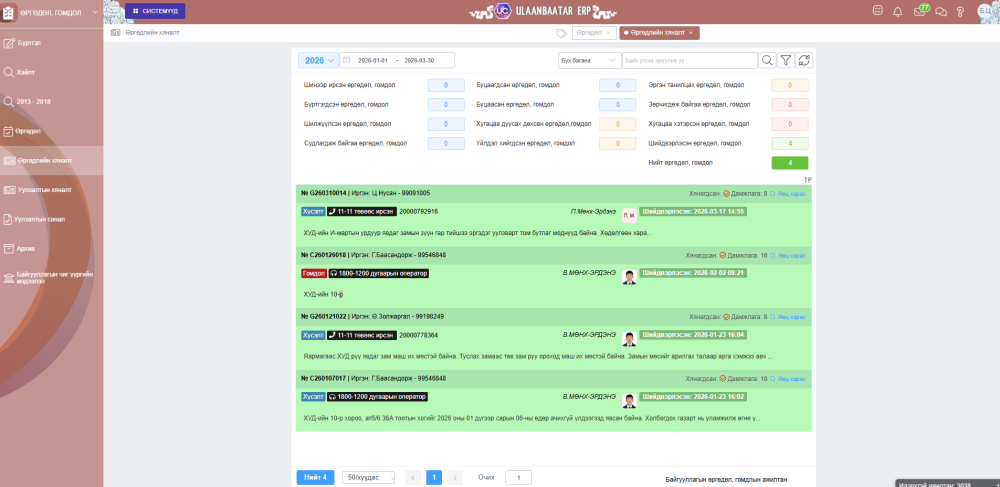The width and height of the screenshot is (1000, 487).
Task: Click Яяц харах link for G260310014
Action: [x=790, y=192]
